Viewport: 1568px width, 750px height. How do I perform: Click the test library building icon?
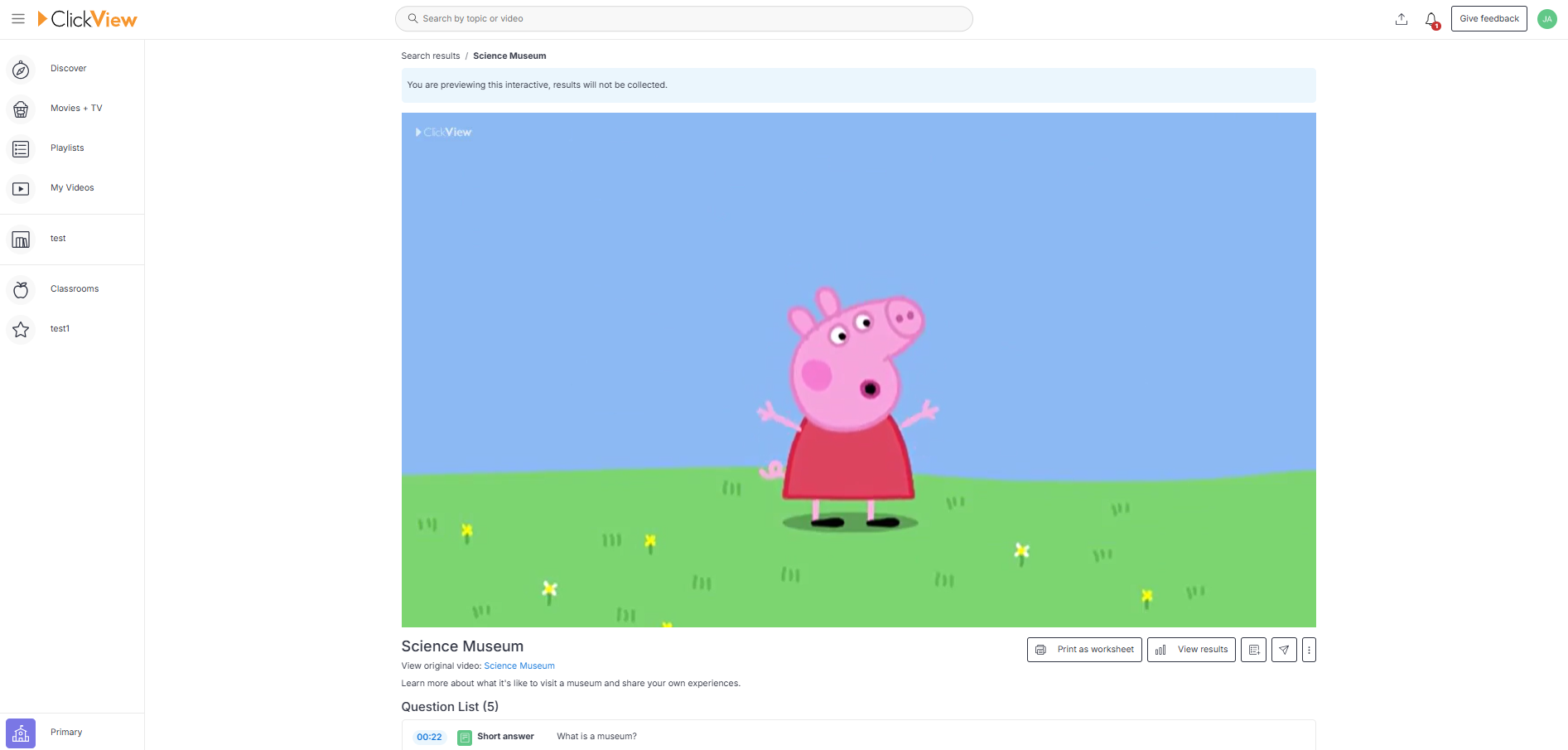click(21, 240)
